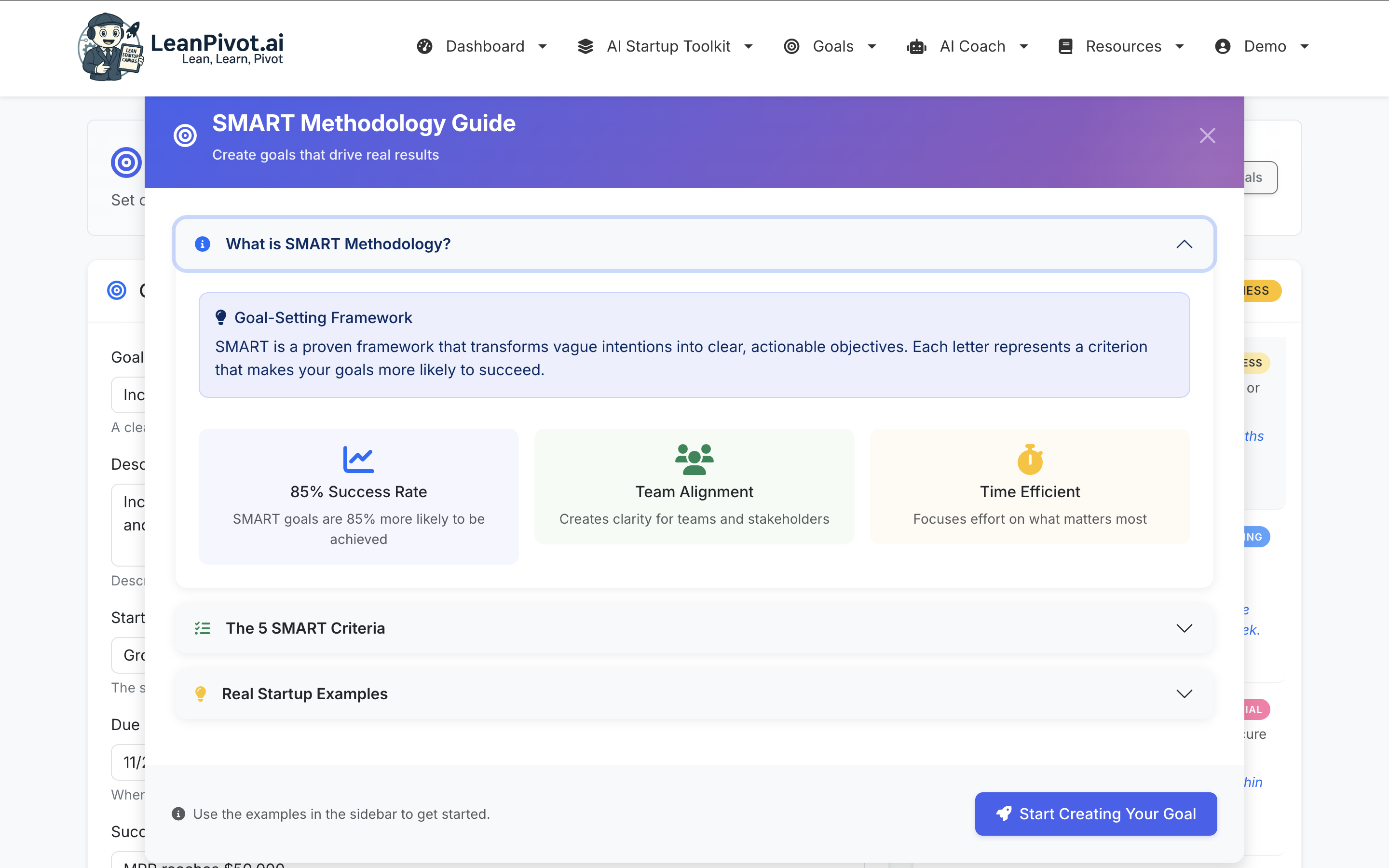The height and width of the screenshot is (868, 1389).
Task: Expand the Real Startup Examples section
Action: point(1184,693)
